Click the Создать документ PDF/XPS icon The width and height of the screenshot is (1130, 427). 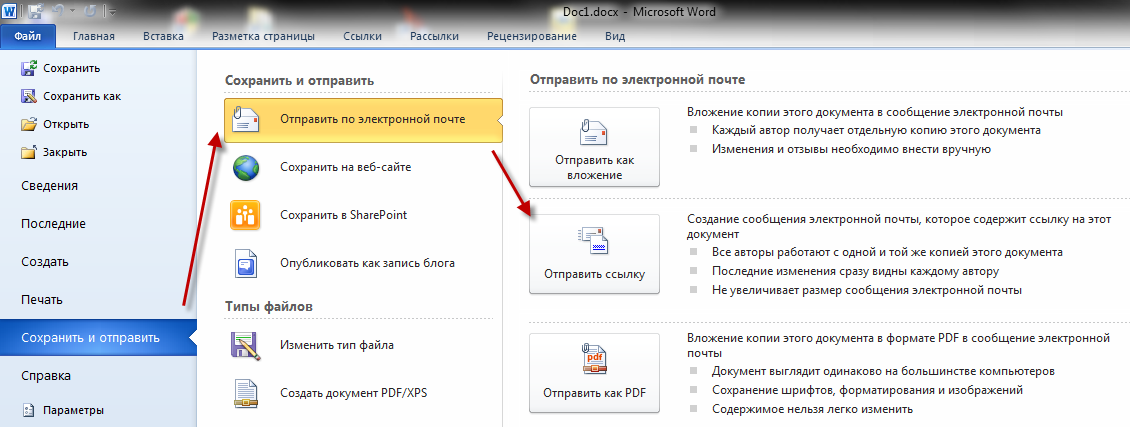point(246,394)
